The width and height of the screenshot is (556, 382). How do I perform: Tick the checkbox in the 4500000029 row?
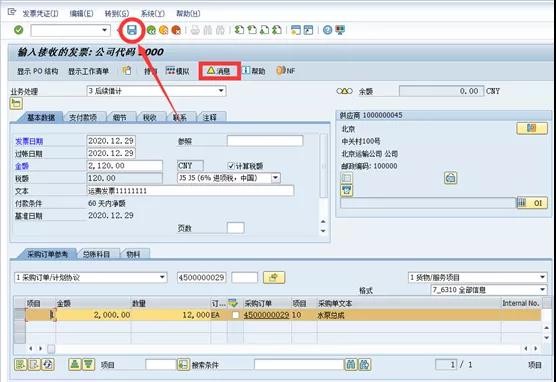click(235, 315)
